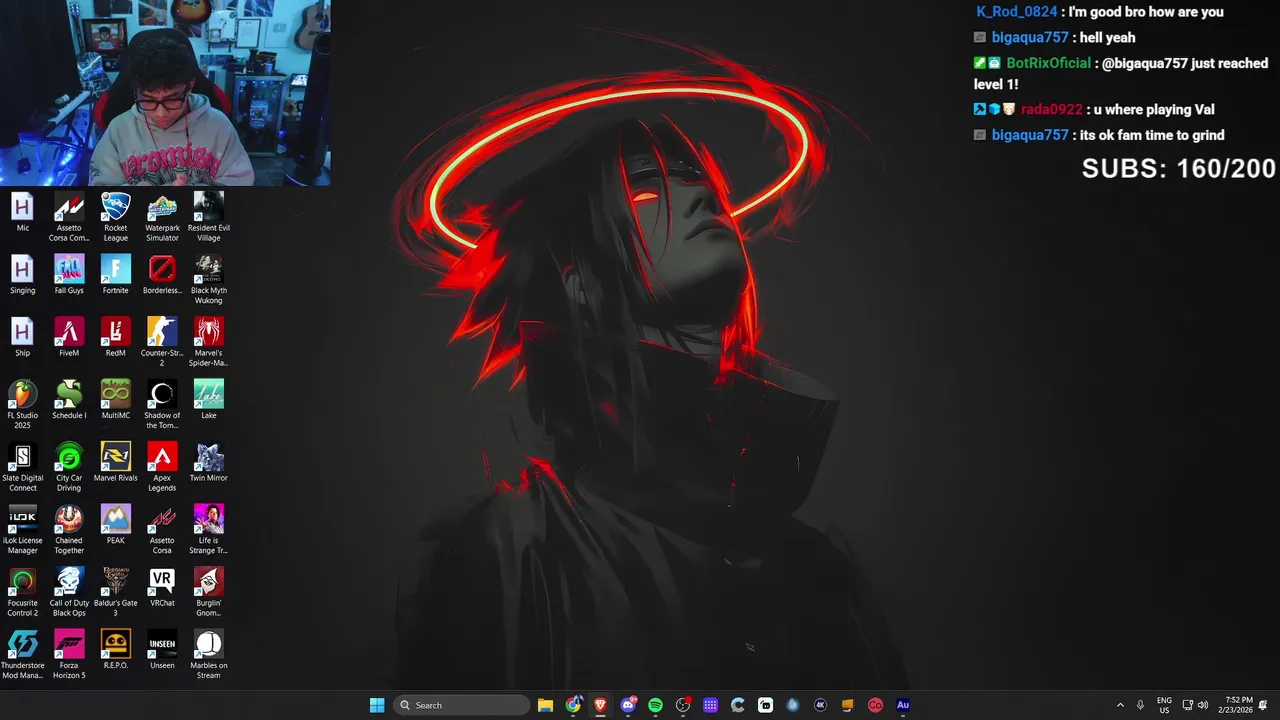Viewport: 1280px width, 720px height.
Task: Click the Counter-Strike 2 icon
Action: pos(162,342)
